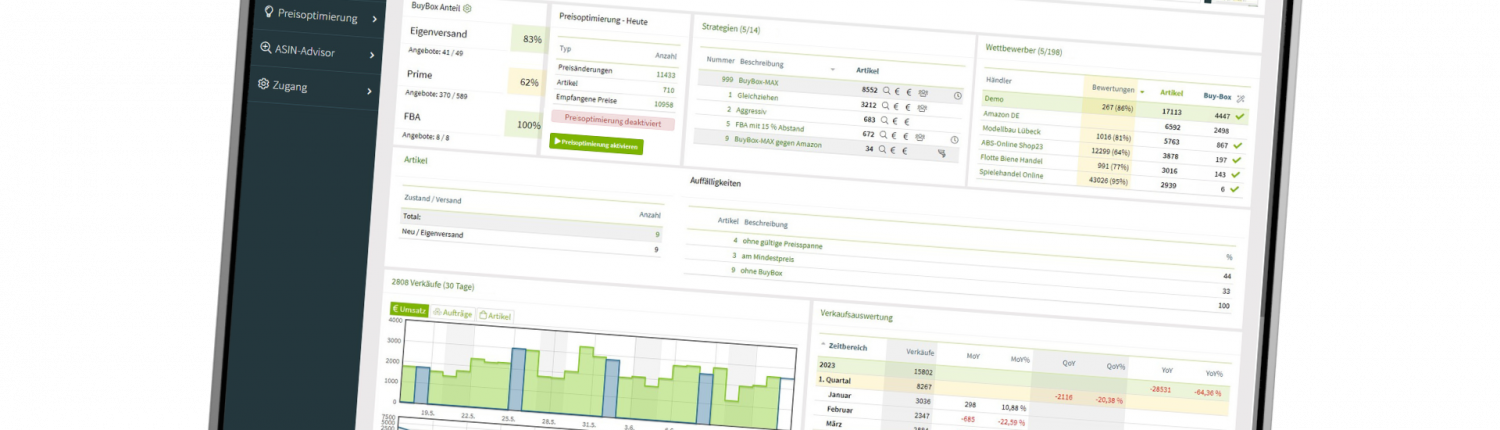The height and width of the screenshot is (430, 1500).
Task: Click Demo seller row in Wettbewerber
Action: pyautogui.click(x=1115, y=107)
